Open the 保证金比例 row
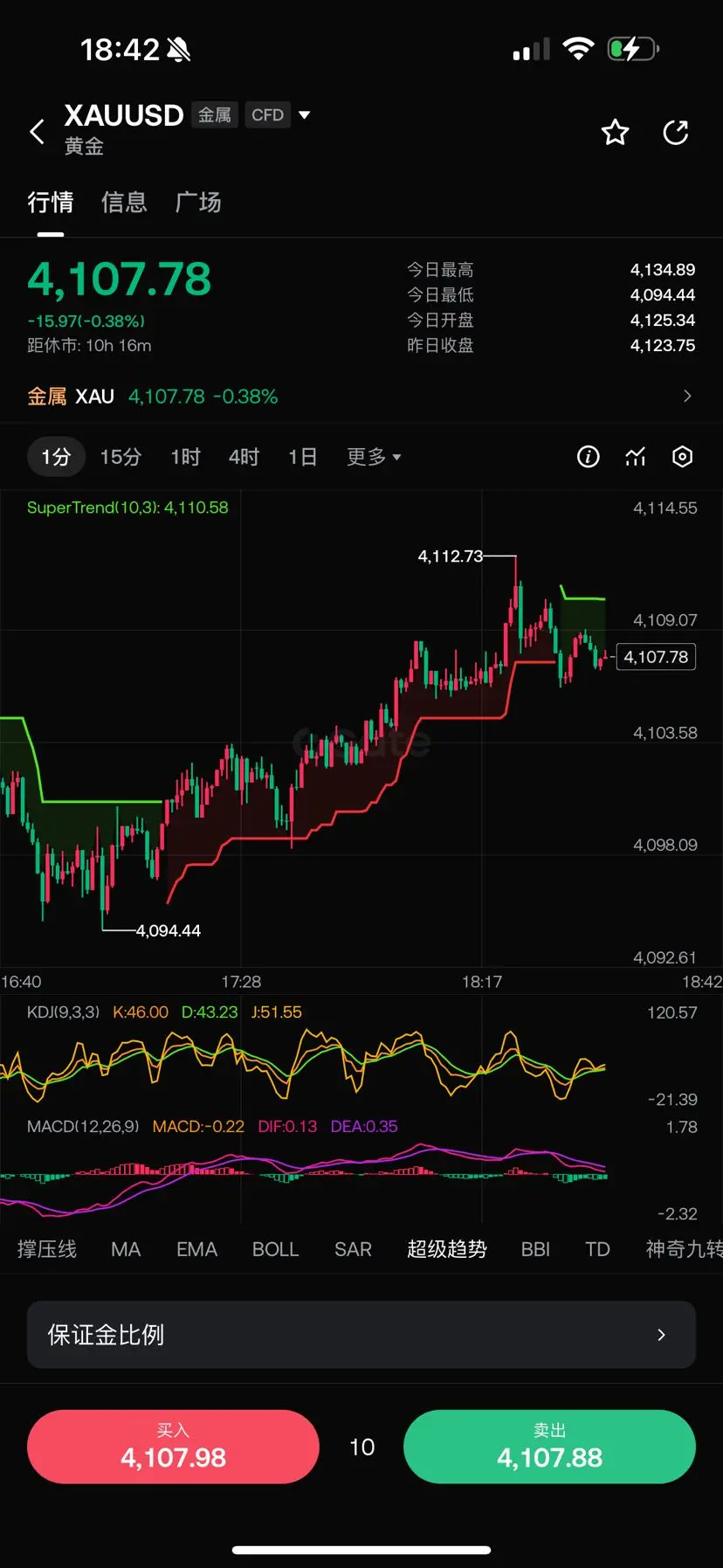 [x=361, y=1335]
